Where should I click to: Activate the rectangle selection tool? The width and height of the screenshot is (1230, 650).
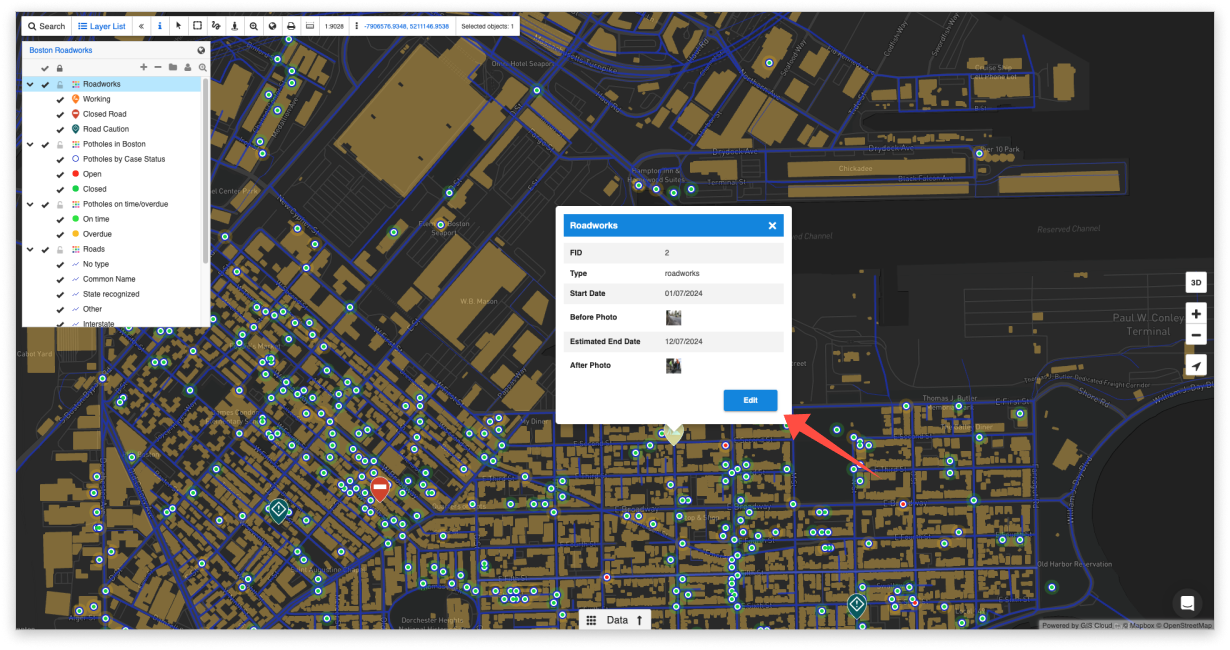coord(197,26)
